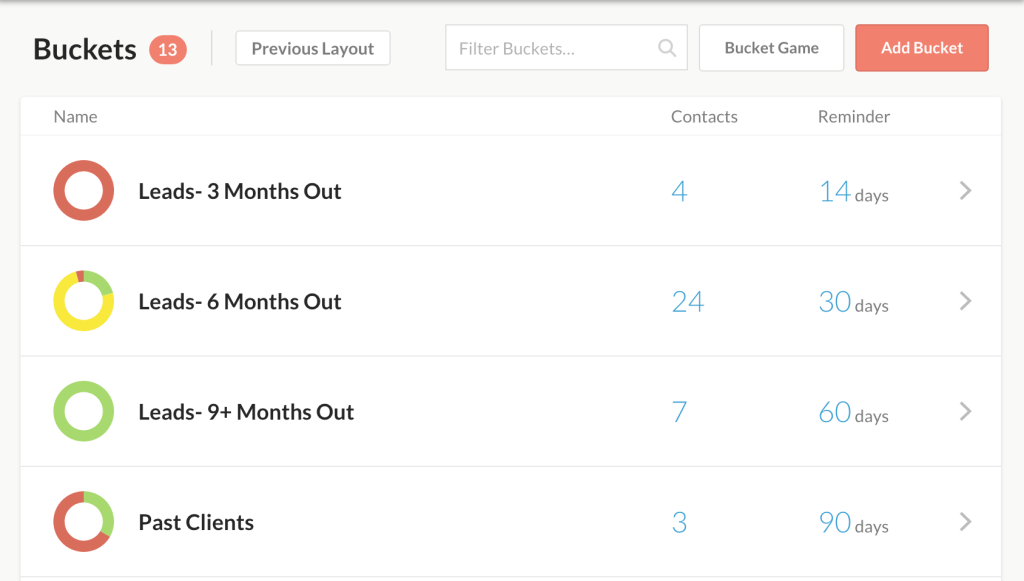The image size is (1024, 581).
Task: Click the yellow donut chart for Leads- 6 Months Out
Action: (x=83, y=301)
